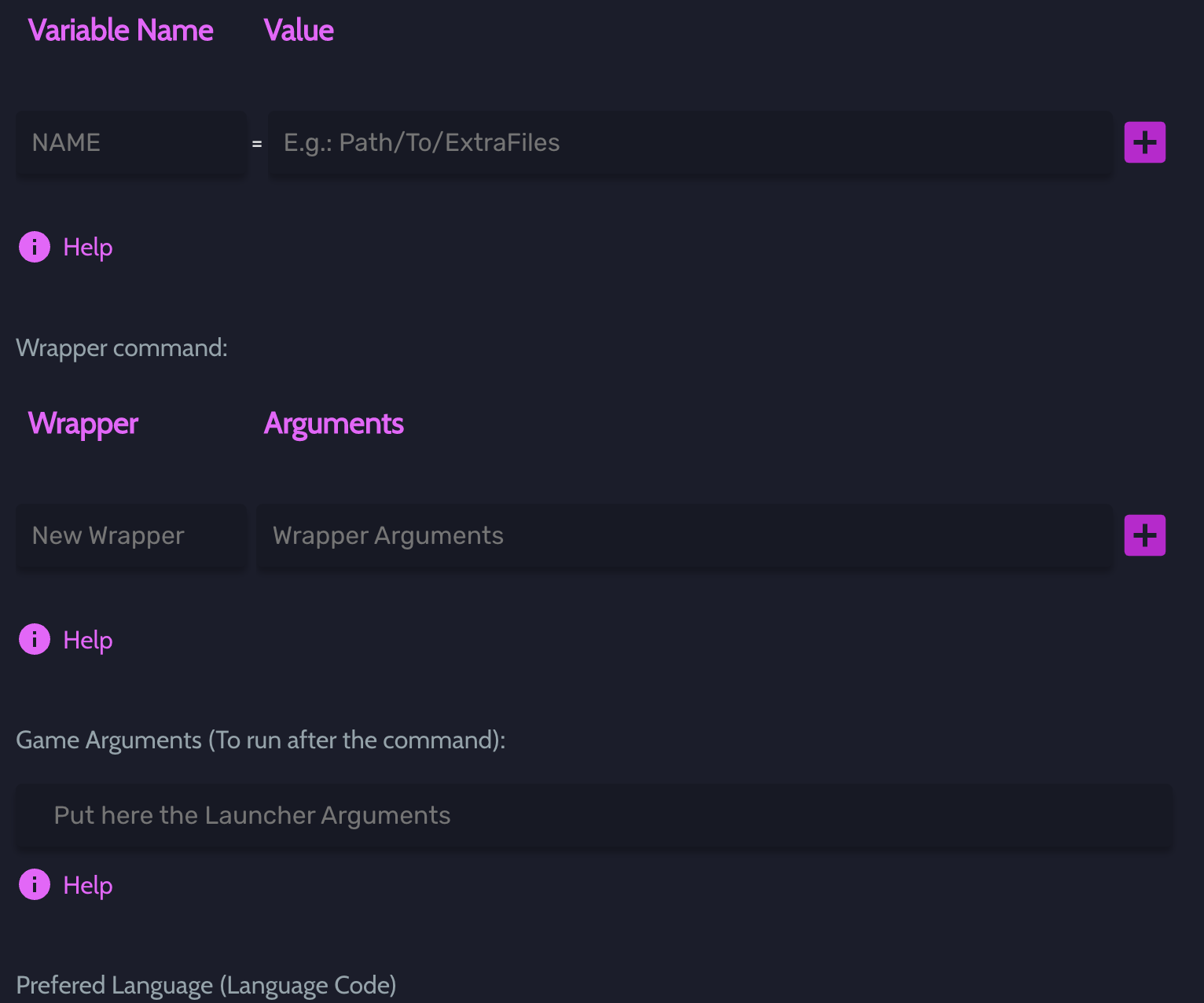The width and height of the screenshot is (1204, 1003).
Task: Focus the New Wrapper input field
Action: tap(131, 535)
